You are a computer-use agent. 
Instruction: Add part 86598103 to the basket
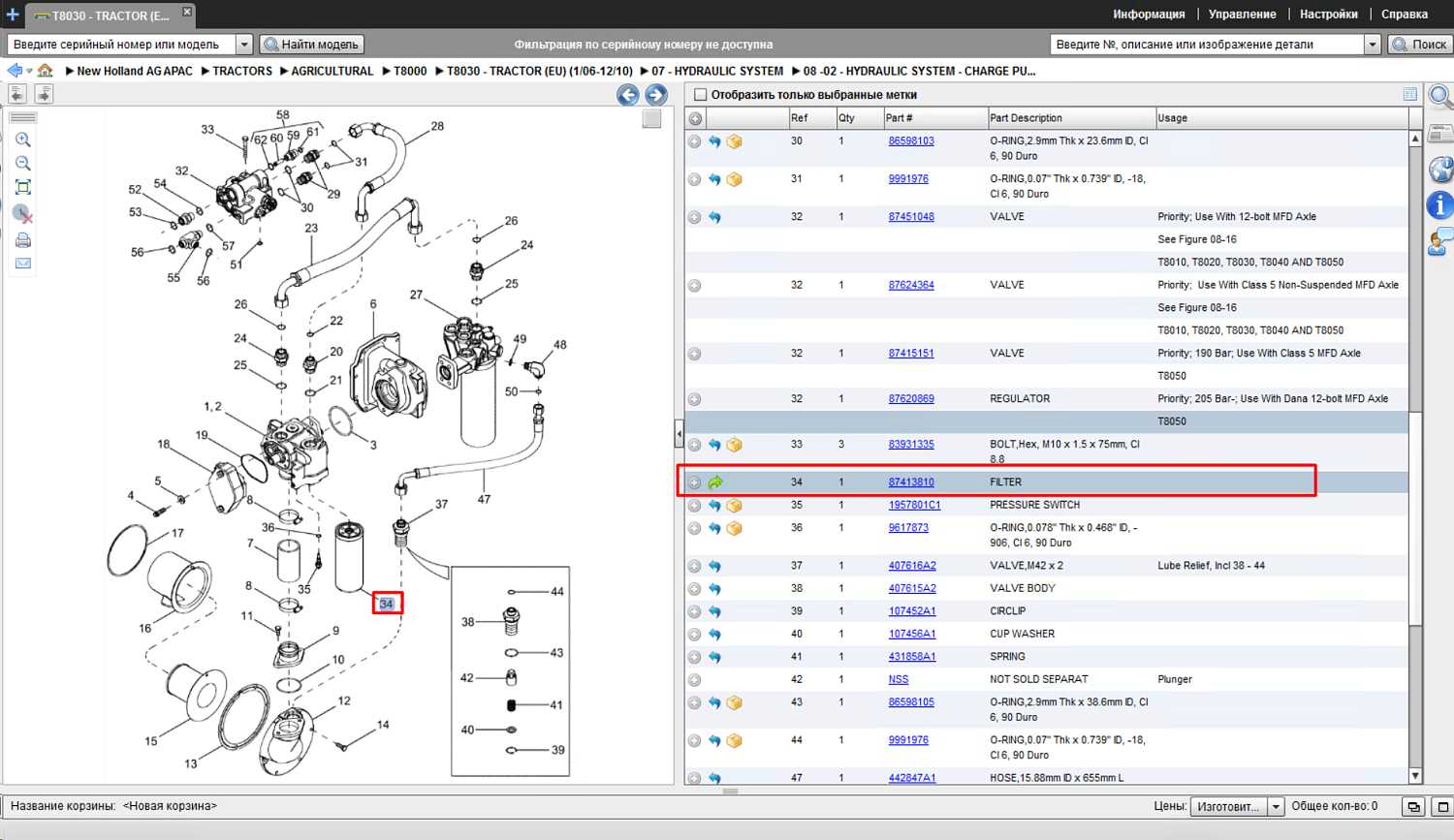[735, 141]
